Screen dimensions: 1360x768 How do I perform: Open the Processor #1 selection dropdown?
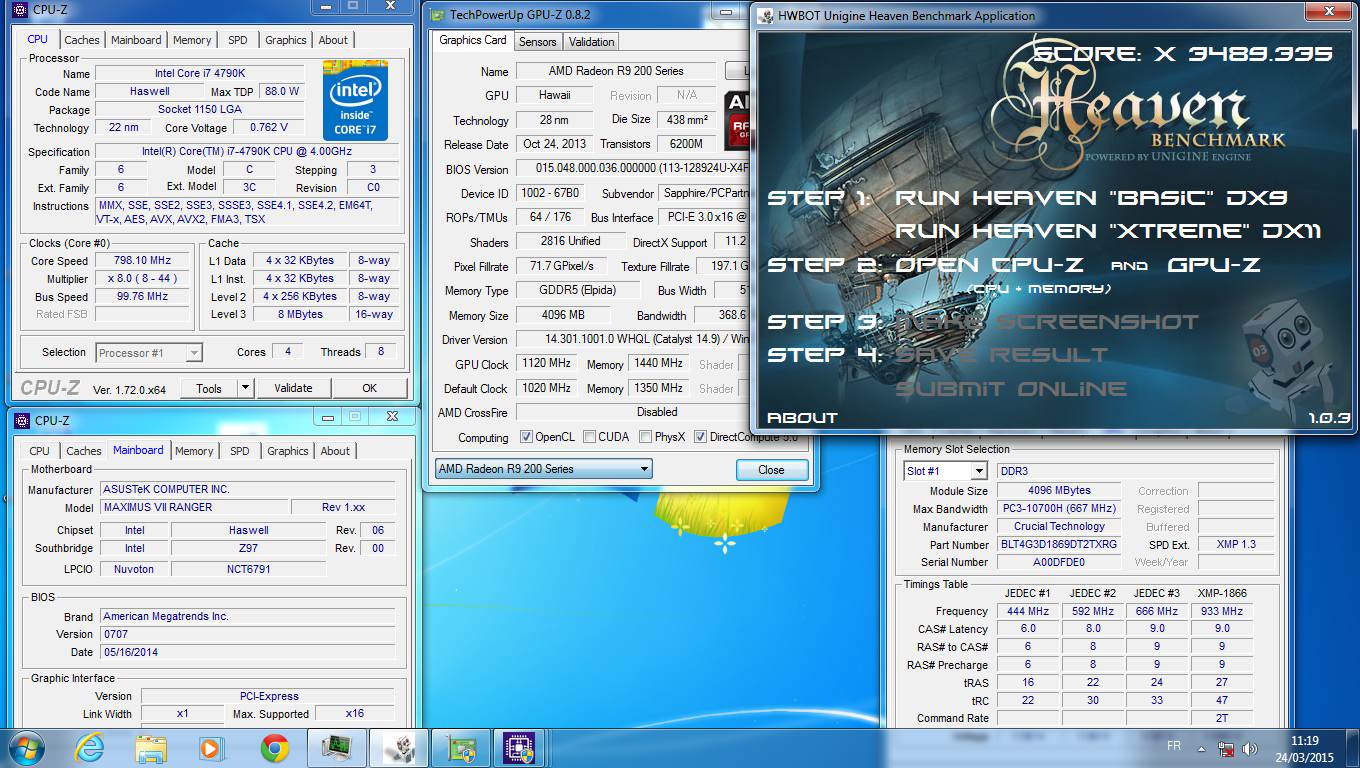click(x=149, y=352)
